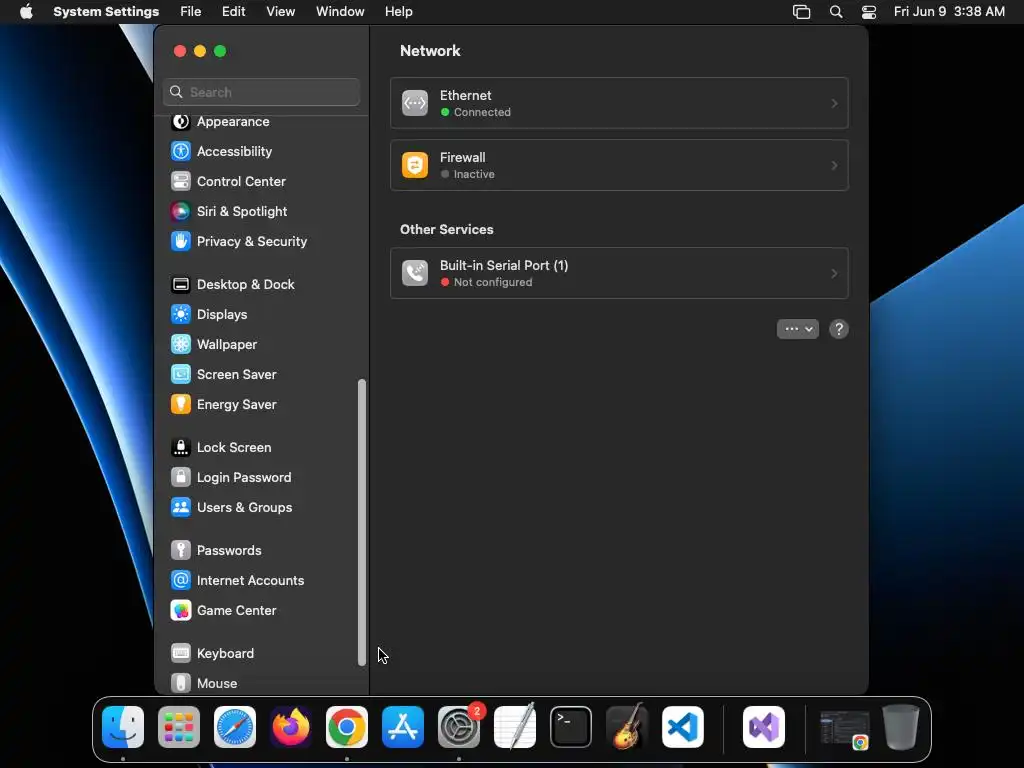
Task: Open the Apple menu
Action: click(26, 12)
